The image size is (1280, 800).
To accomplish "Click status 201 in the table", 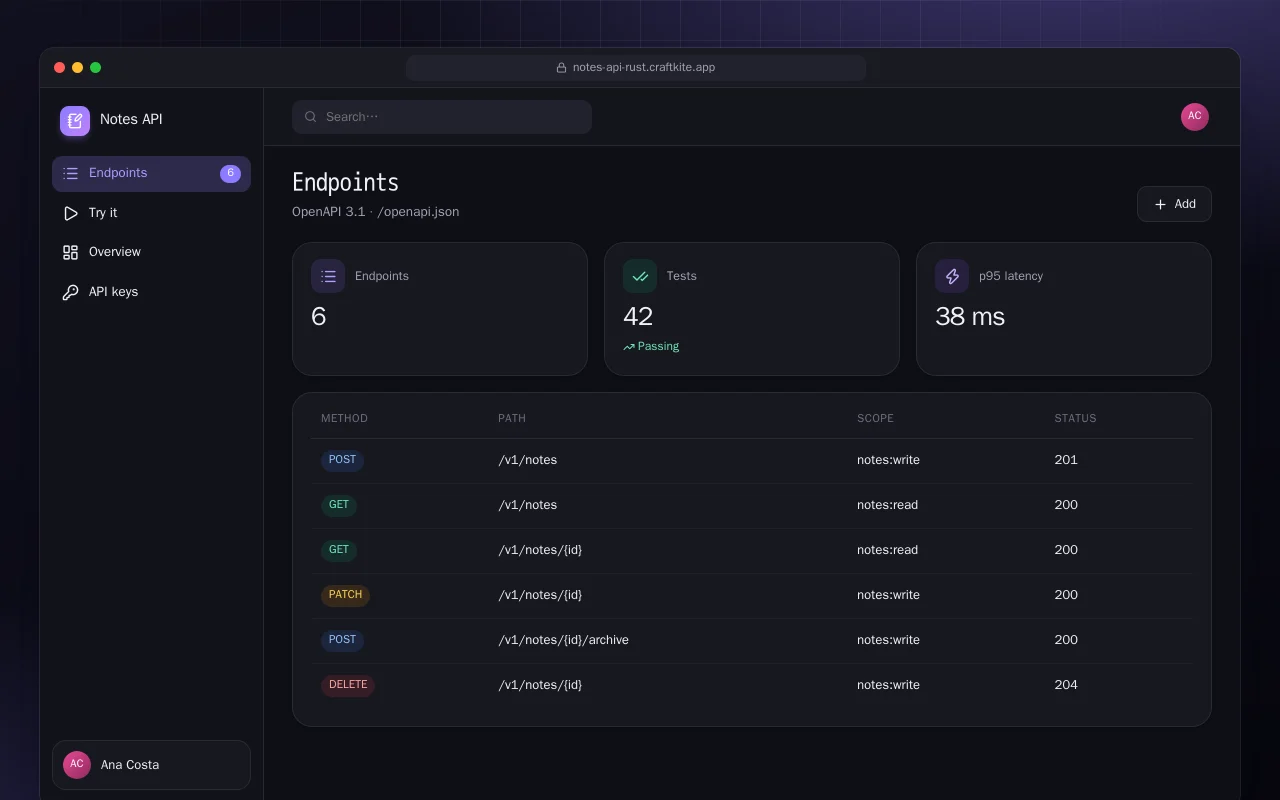I will (1066, 460).
